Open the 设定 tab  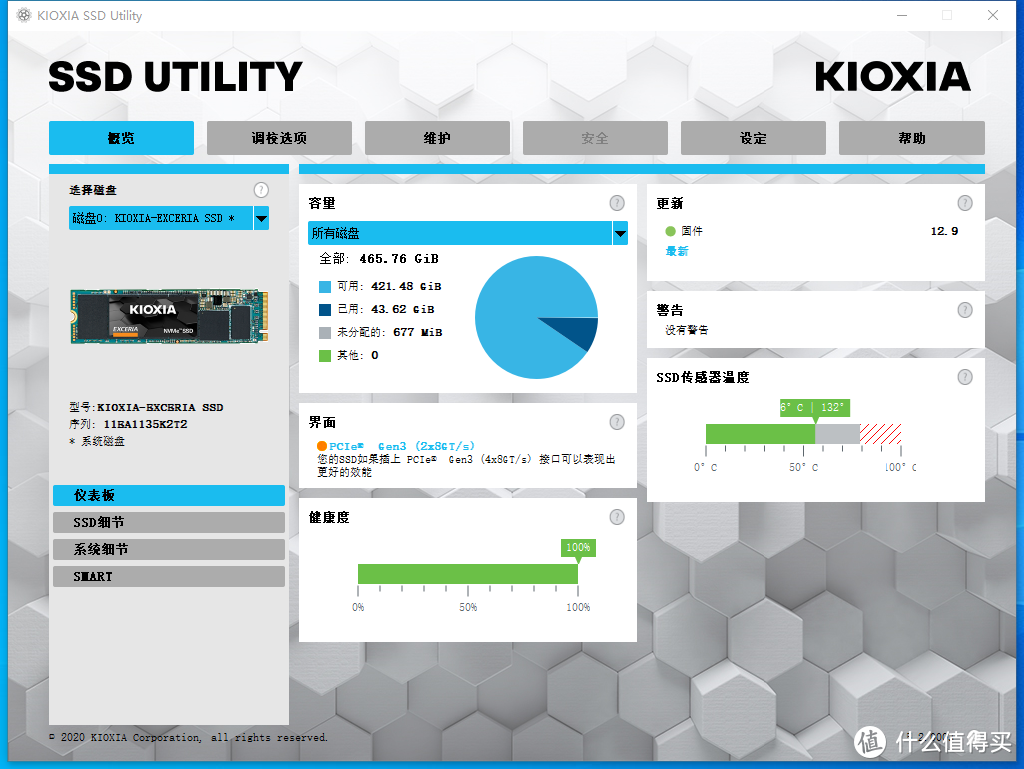pyautogui.click(x=753, y=138)
